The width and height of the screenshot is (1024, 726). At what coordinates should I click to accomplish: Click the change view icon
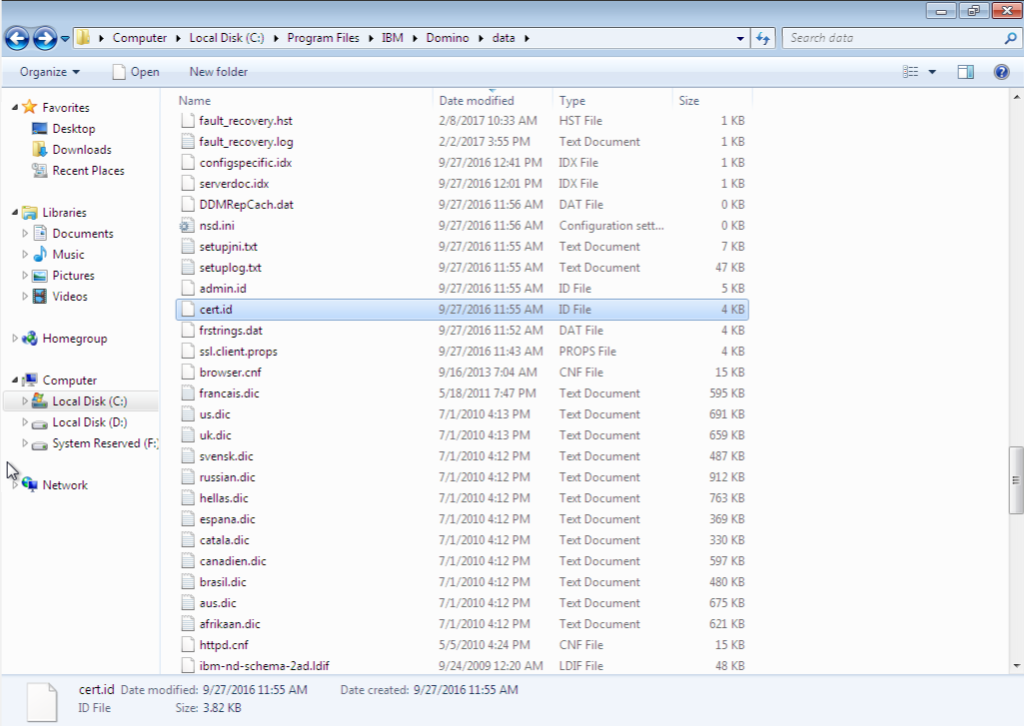(x=910, y=72)
